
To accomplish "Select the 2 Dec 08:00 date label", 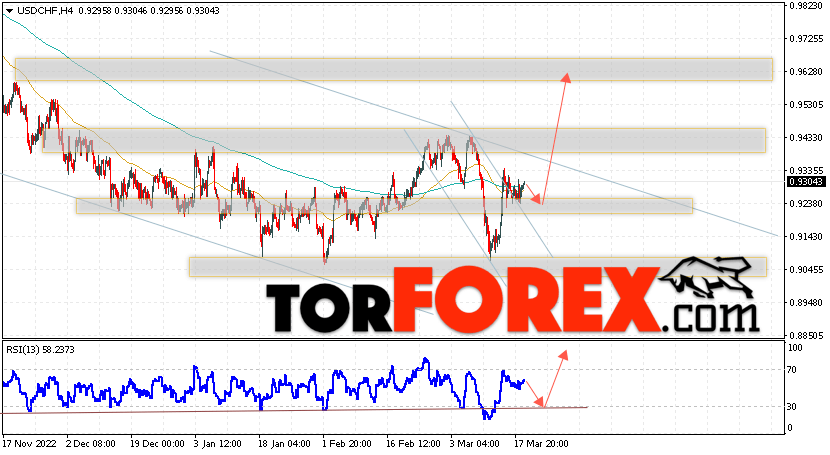I will click(90, 443).
